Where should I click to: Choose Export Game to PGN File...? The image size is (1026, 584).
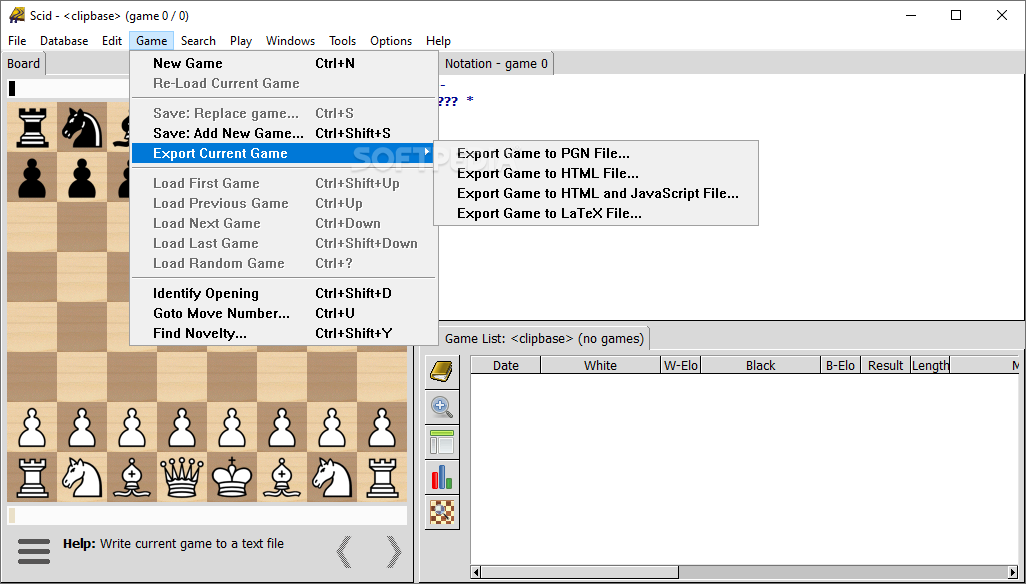(x=596, y=154)
